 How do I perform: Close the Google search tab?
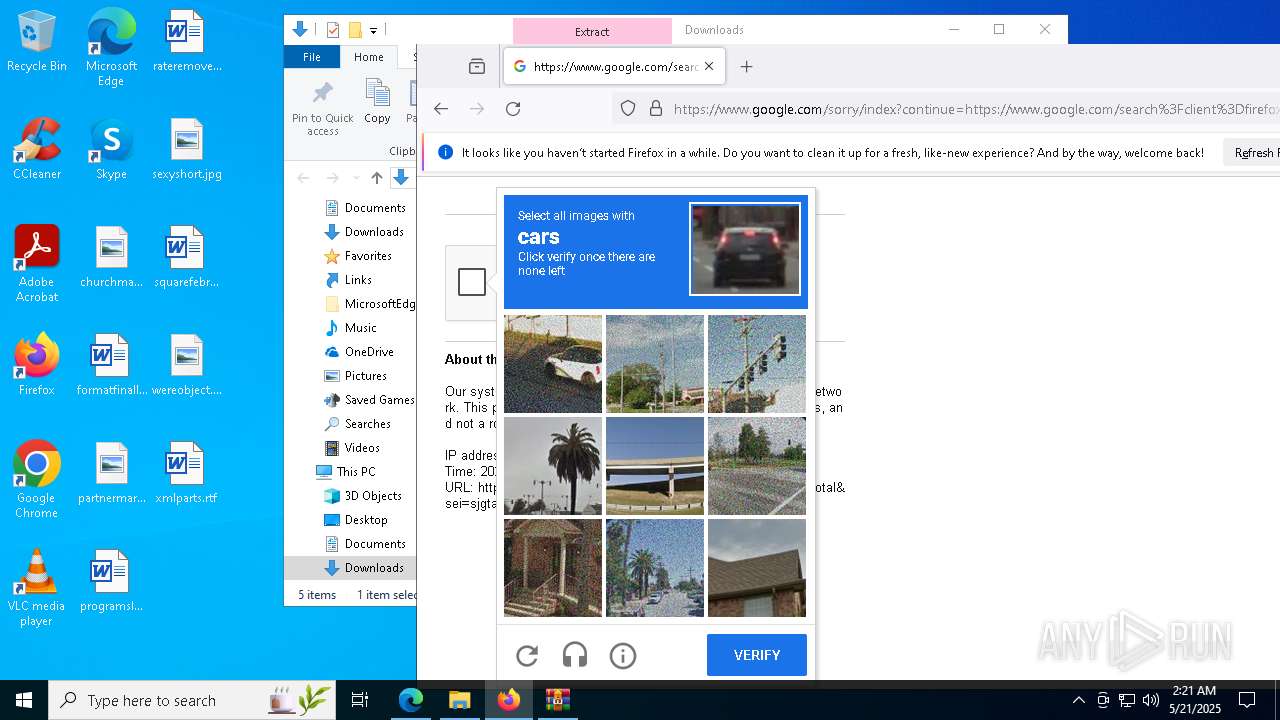[x=709, y=67]
